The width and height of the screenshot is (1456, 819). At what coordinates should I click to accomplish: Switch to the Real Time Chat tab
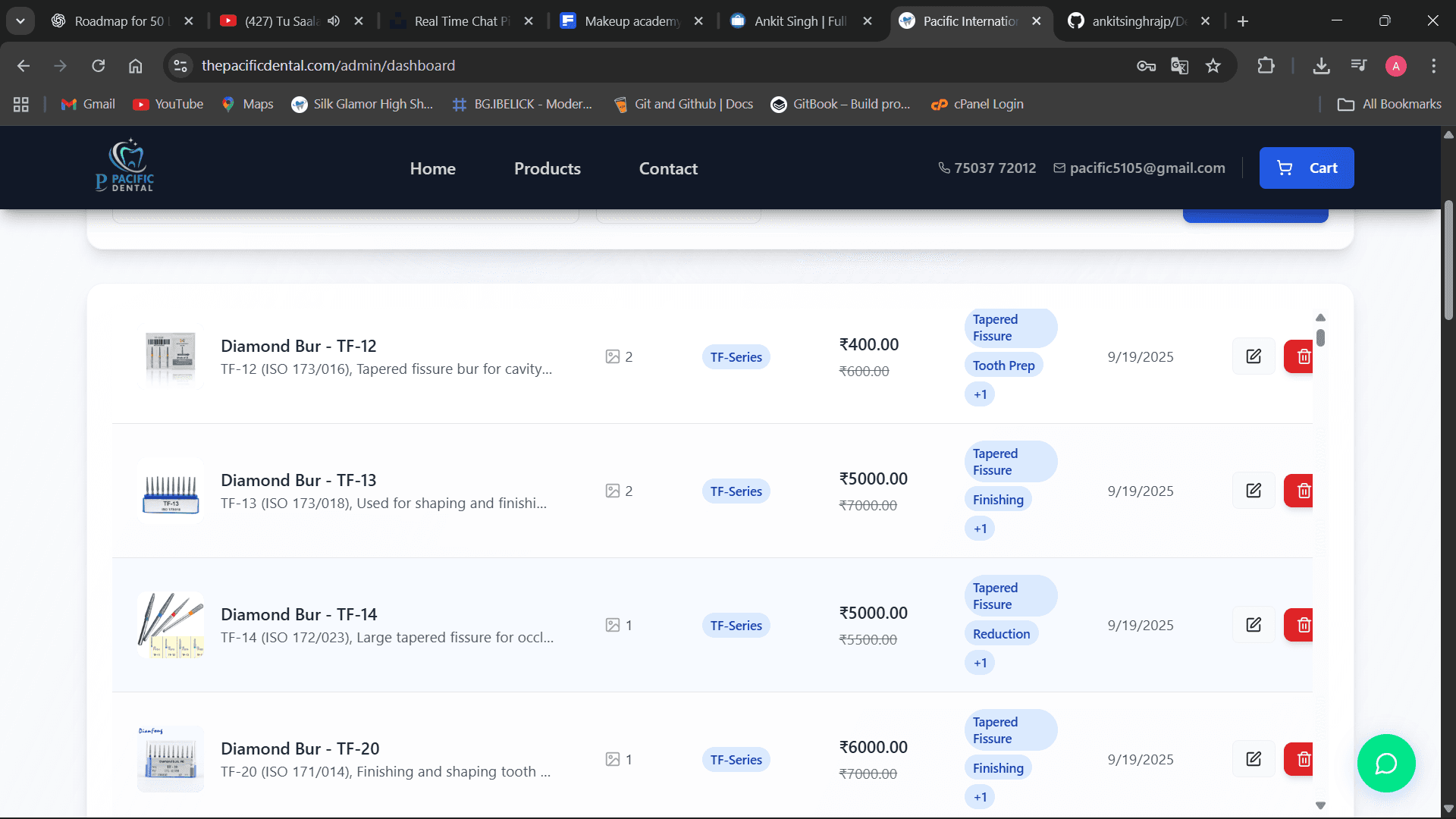click(460, 21)
